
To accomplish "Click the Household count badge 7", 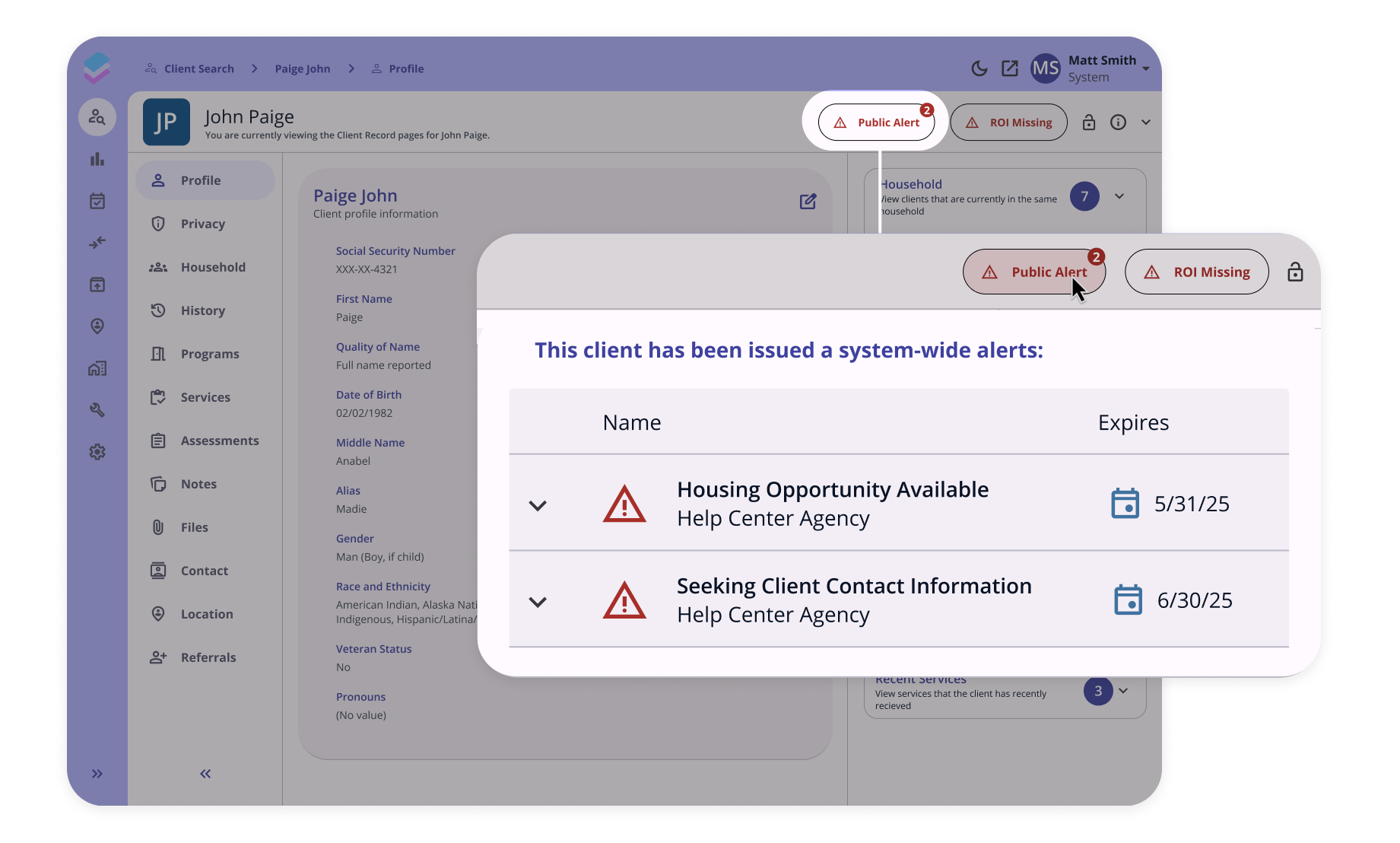I will 1084,196.
